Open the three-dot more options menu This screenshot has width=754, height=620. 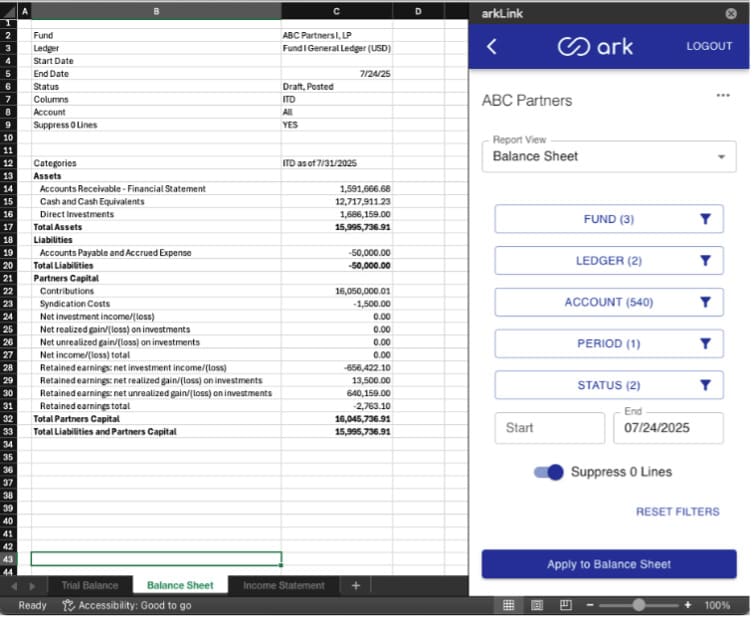(x=723, y=95)
